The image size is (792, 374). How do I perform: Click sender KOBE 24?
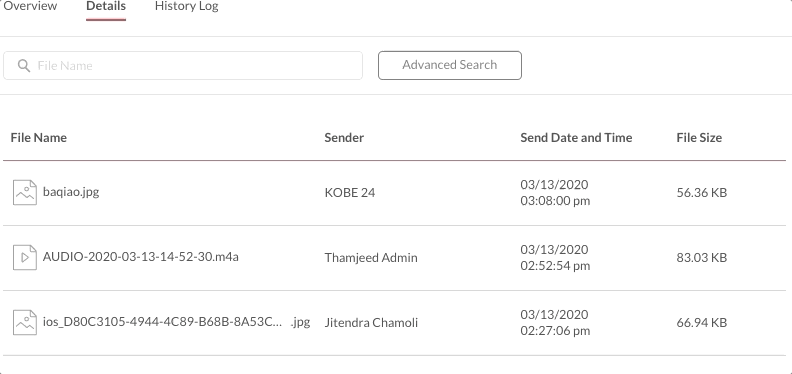350,193
